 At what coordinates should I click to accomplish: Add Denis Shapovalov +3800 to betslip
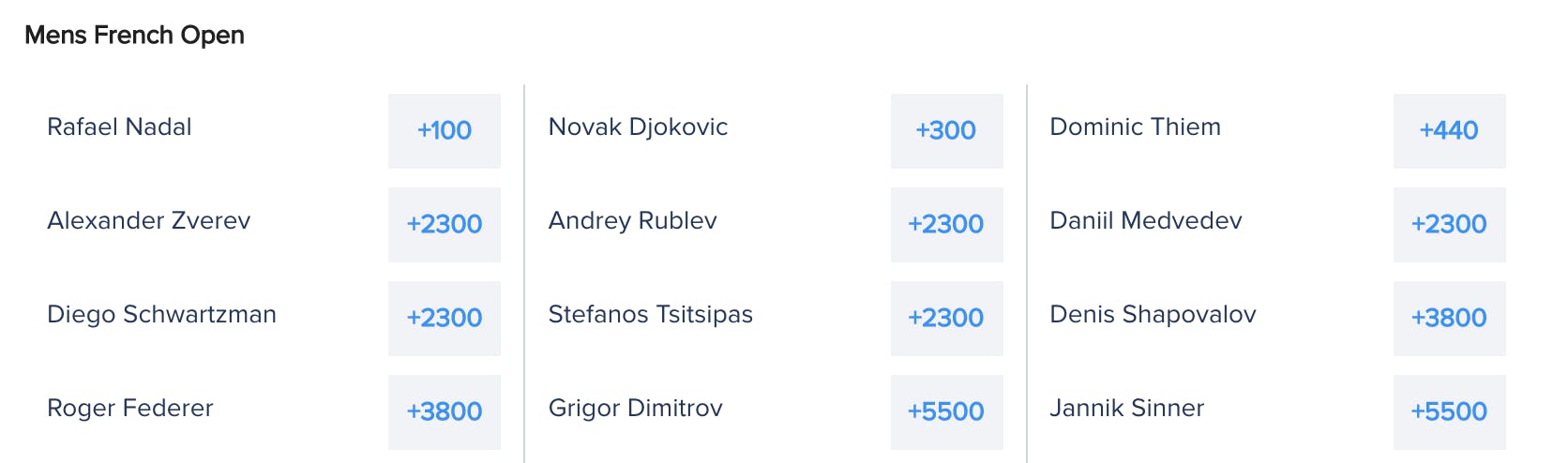coord(1450,319)
